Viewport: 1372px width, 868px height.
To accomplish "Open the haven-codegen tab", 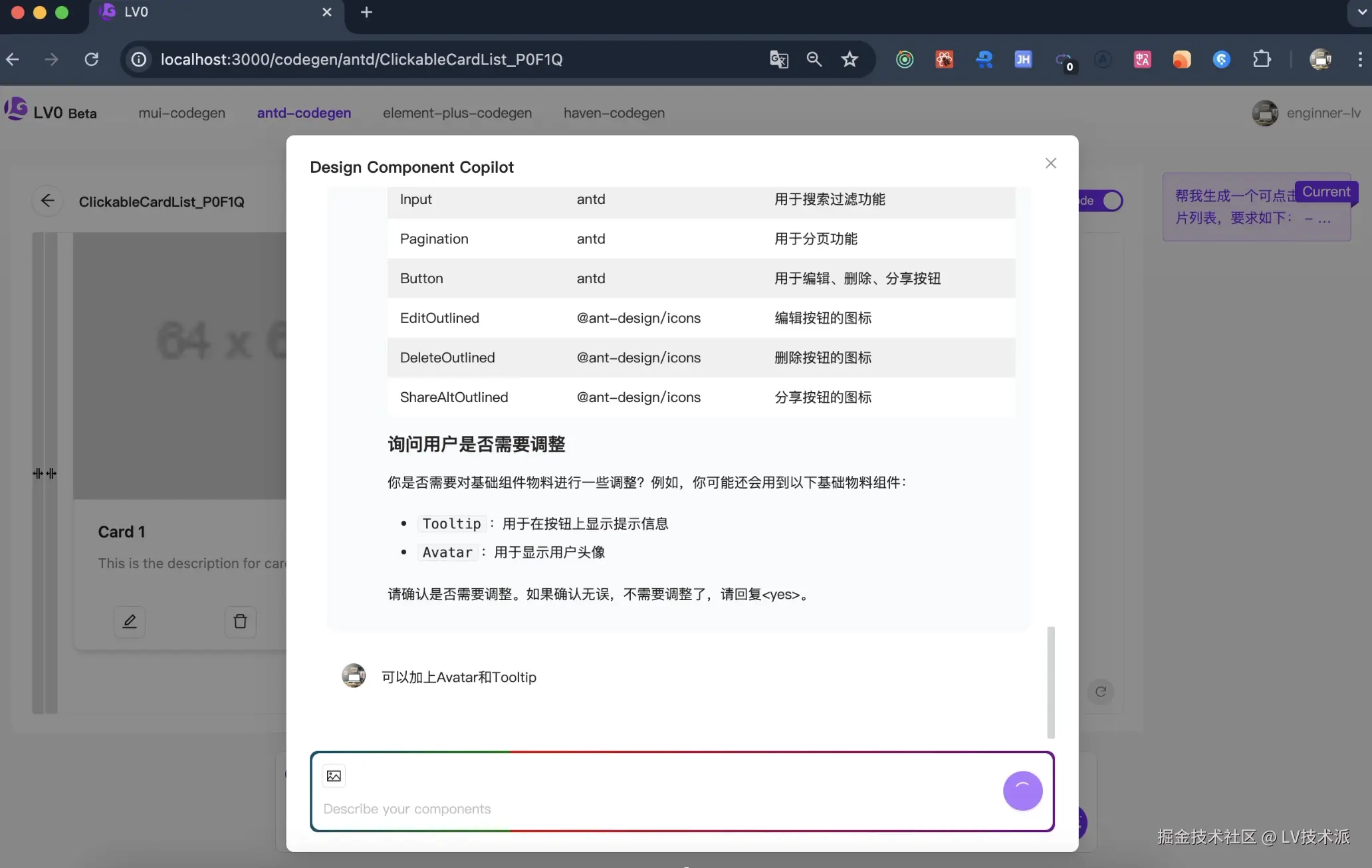I will pyautogui.click(x=614, y=113).
